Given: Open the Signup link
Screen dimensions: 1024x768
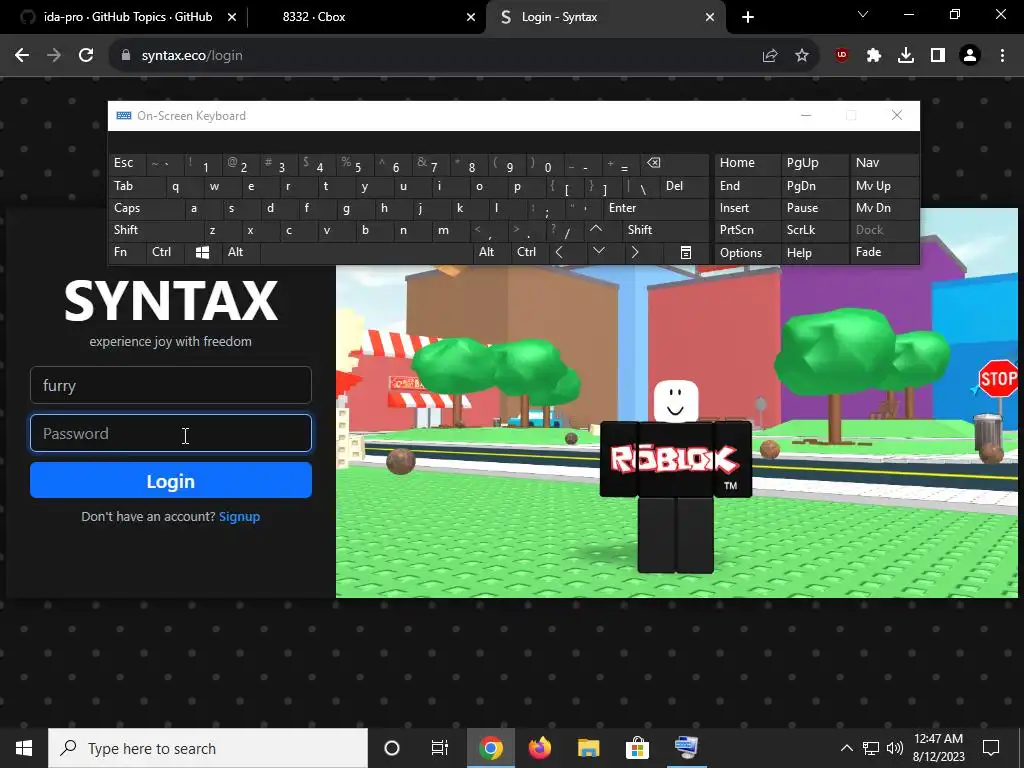Looking at the screenshot, I should (x=239, y=517).
